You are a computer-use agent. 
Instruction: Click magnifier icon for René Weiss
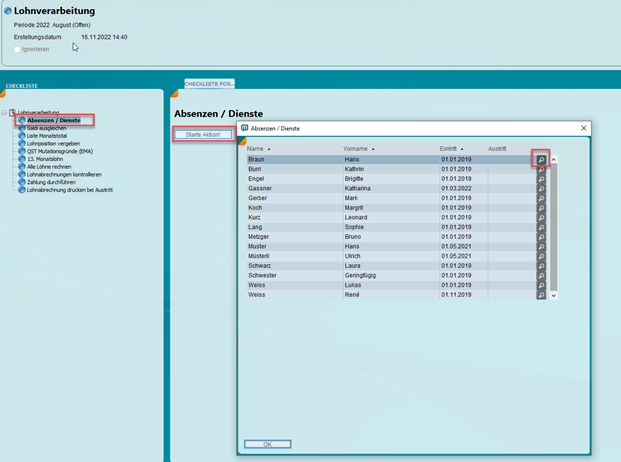point(541,294)
